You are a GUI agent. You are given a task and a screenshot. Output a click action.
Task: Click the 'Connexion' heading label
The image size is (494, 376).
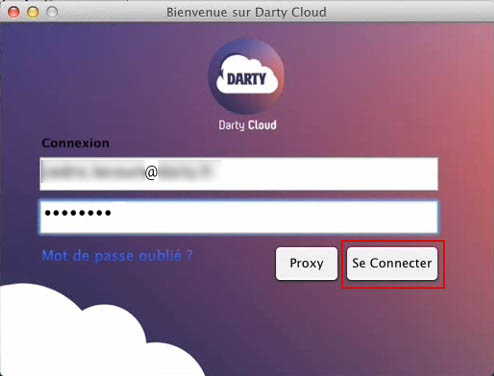tap(75, 143)
